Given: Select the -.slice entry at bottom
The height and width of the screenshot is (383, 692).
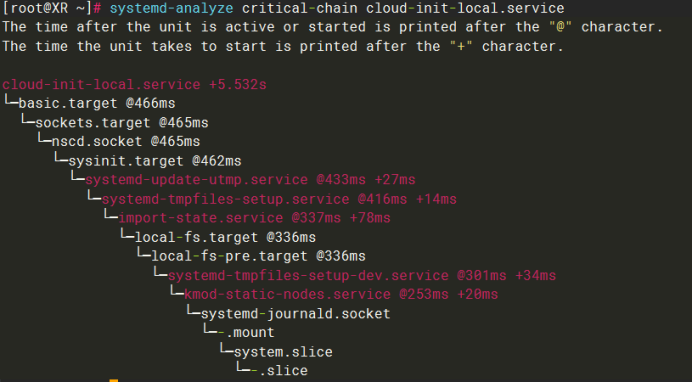Looking at the screenshot, I should pyautogui.click(x=279, y=371).
